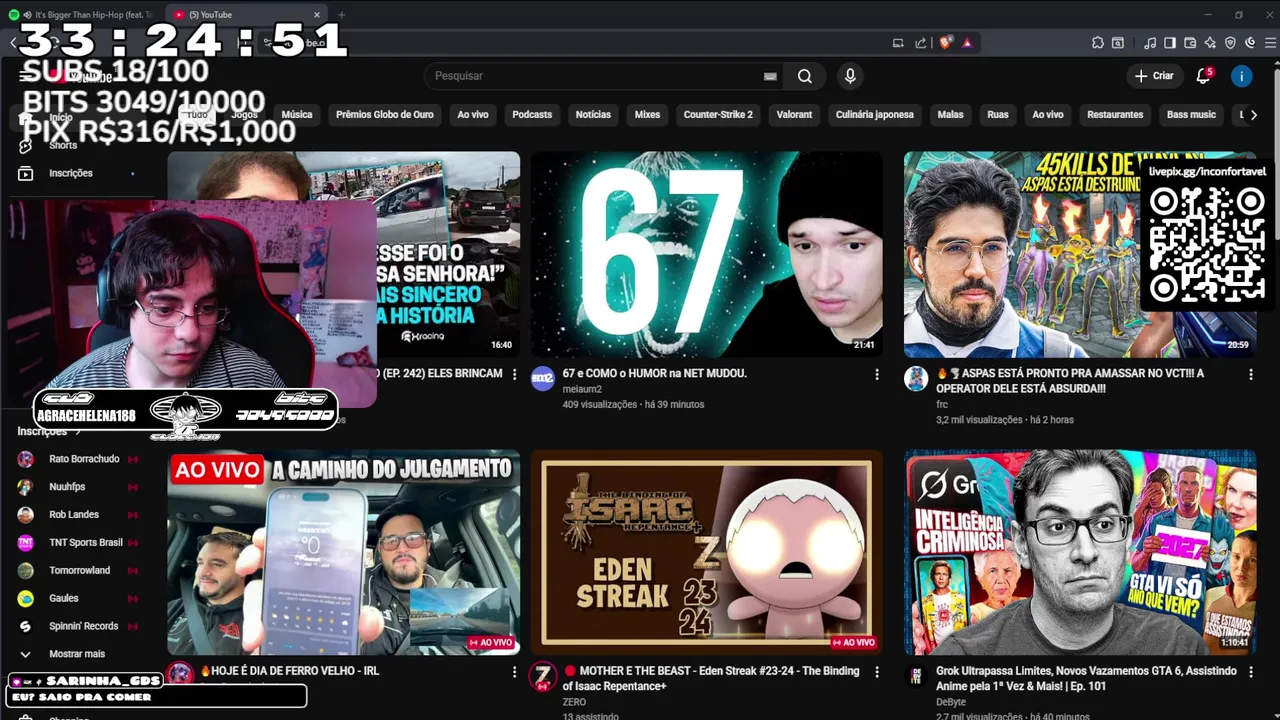Viewport: 1280px width, 720px height.
Task: Click the new tab plus button
Action: coord(341,15)
